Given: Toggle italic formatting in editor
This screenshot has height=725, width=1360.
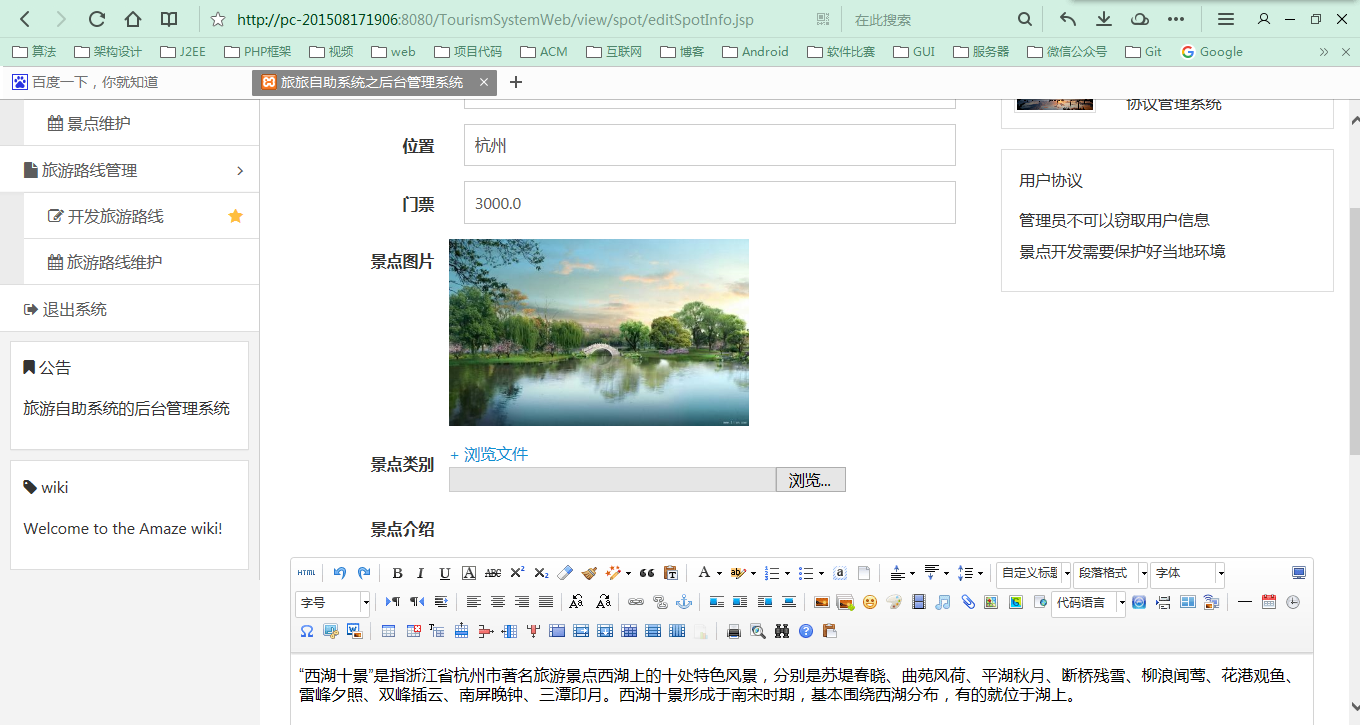Looking at the screenshot, I should (420, 573).
